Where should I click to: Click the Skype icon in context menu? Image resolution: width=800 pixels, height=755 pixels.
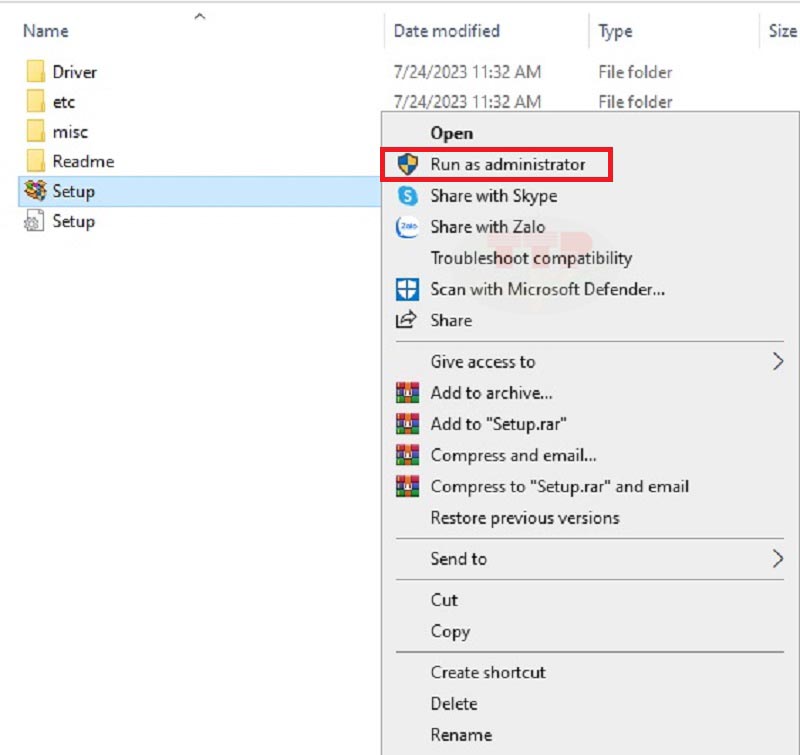407,196
